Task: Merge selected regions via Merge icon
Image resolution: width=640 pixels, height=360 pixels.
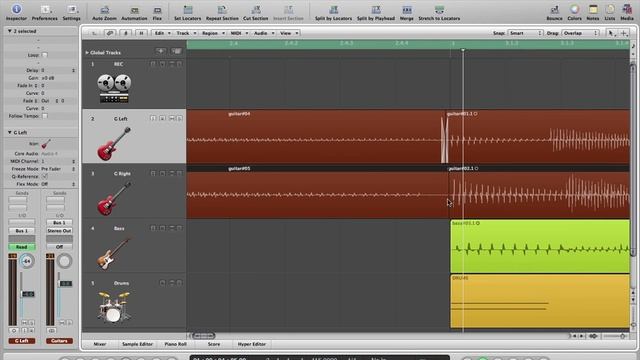Action: (407, 9)
